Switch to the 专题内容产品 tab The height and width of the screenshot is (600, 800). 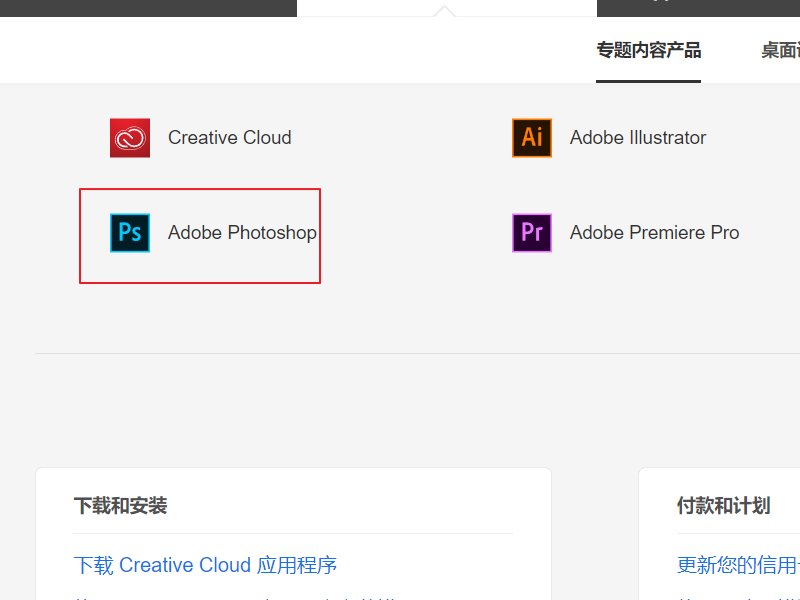click(648, 50)
